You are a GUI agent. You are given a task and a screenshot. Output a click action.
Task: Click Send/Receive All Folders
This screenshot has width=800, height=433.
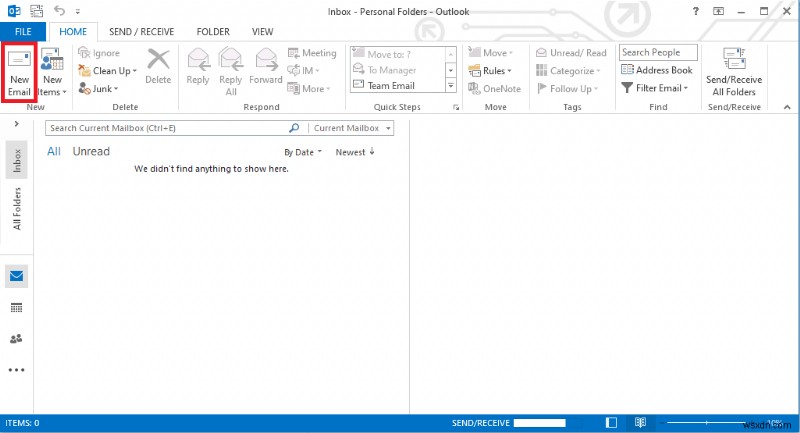tap(734, 72)
